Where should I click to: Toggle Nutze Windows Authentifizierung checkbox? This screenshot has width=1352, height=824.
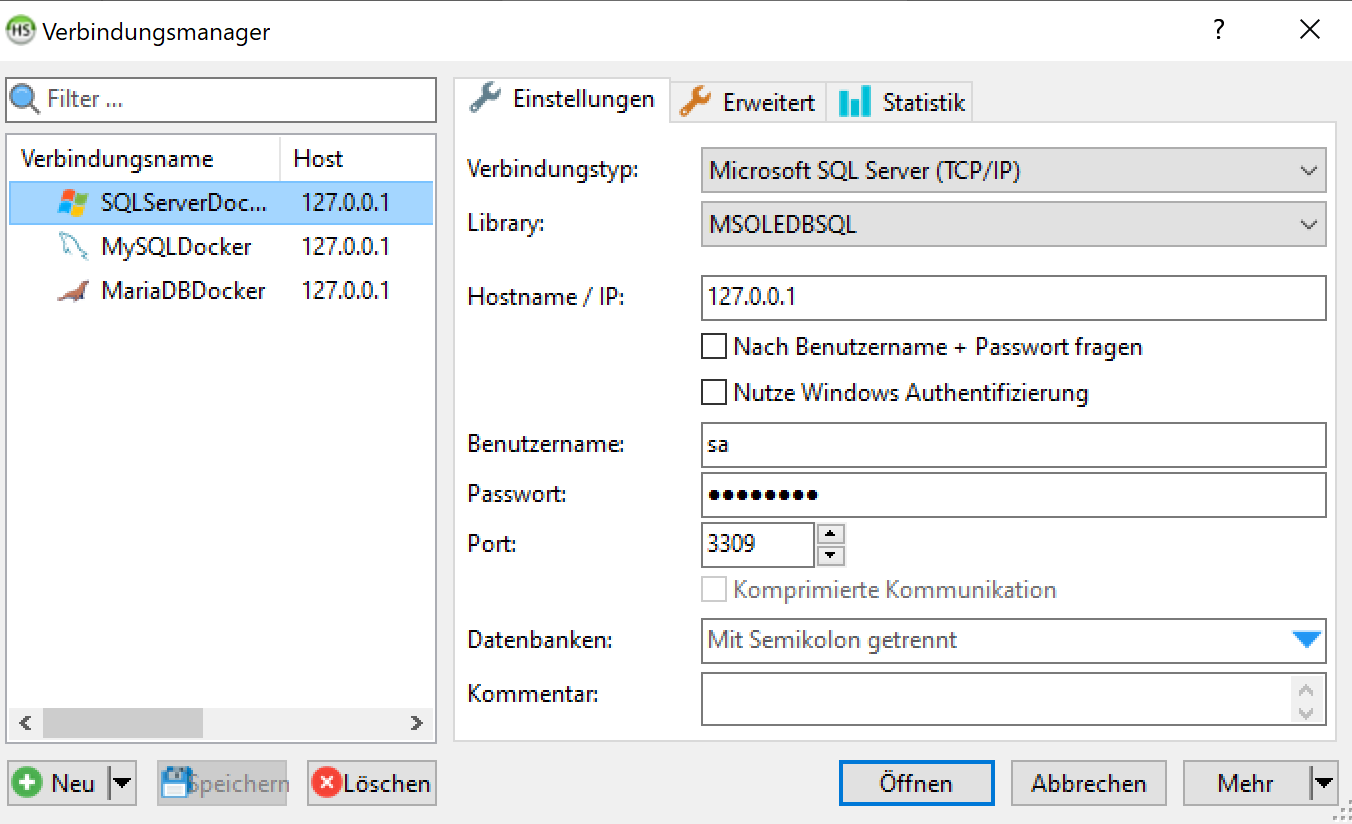[x=714, y=393]
